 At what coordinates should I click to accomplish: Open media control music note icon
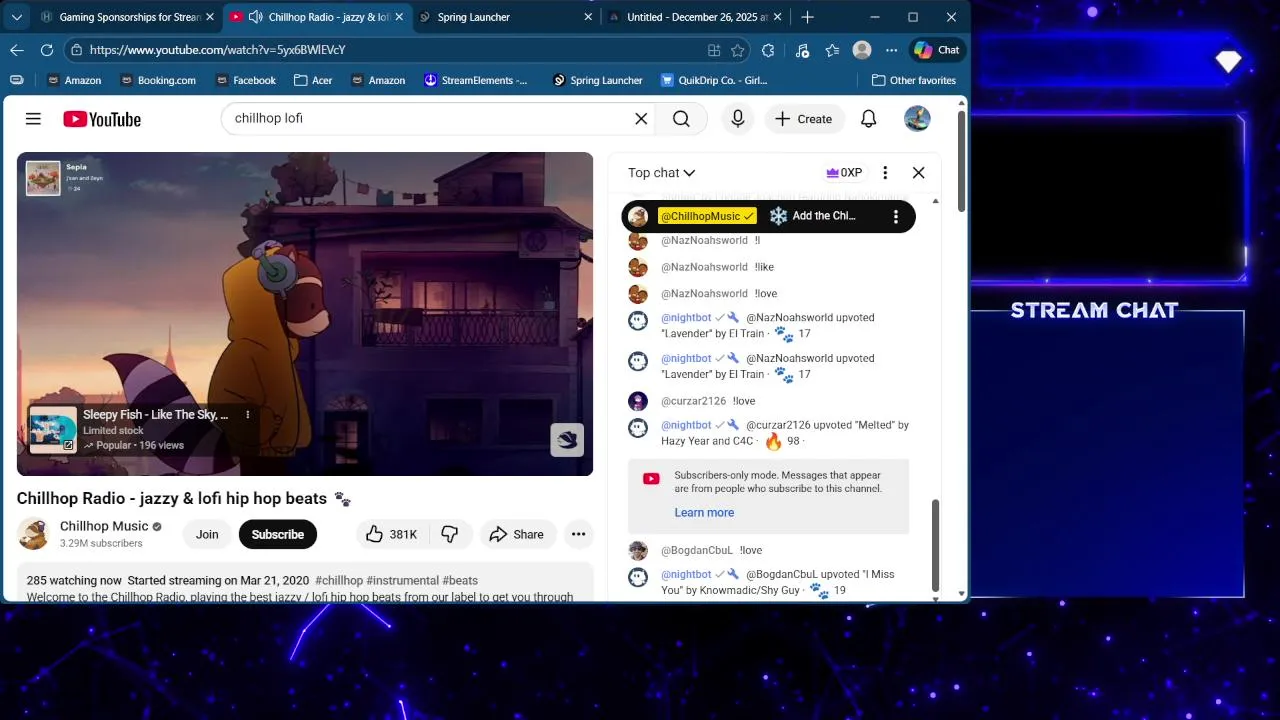(x=802, y=50)
